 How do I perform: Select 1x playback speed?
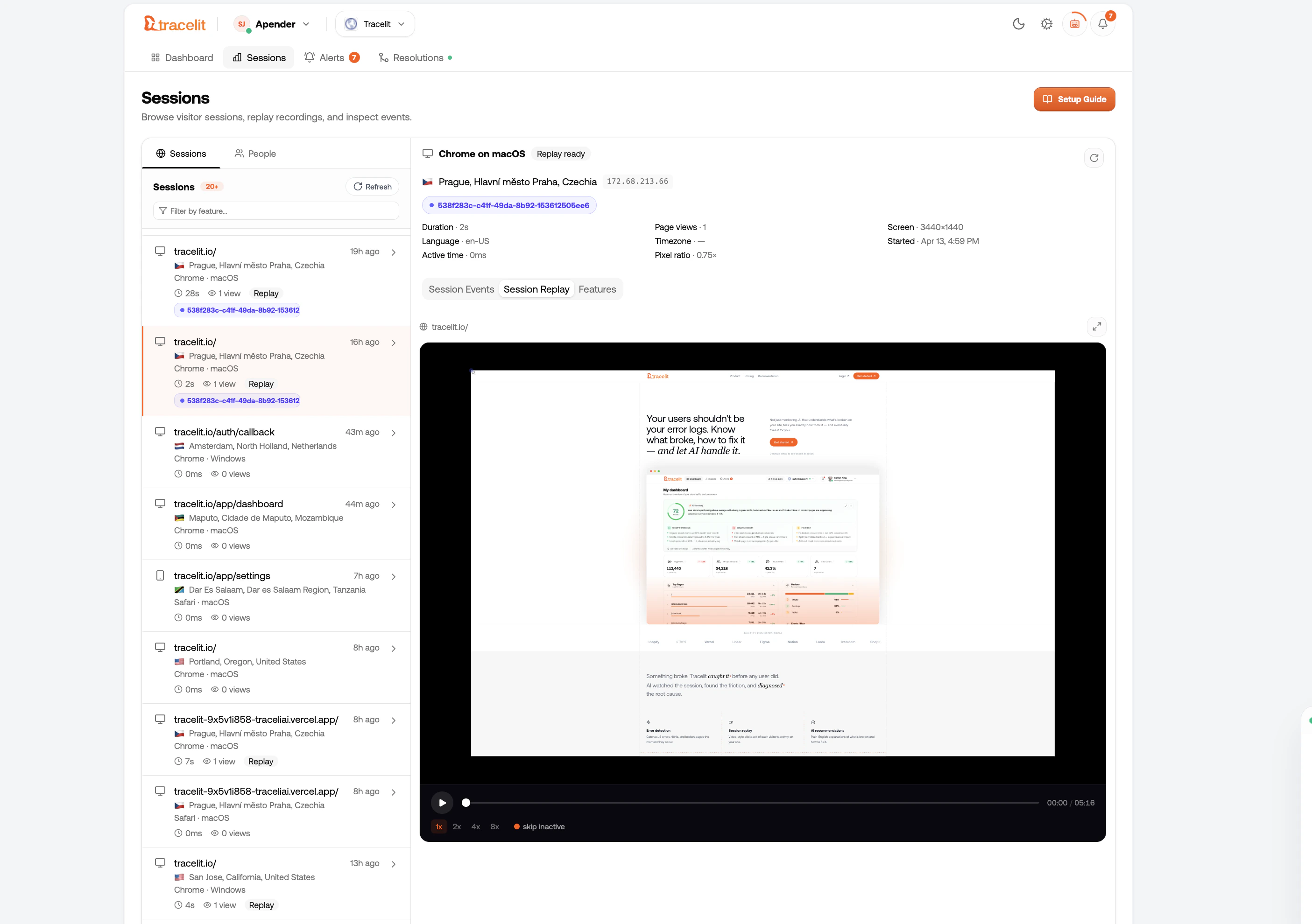tap(439, 826)
